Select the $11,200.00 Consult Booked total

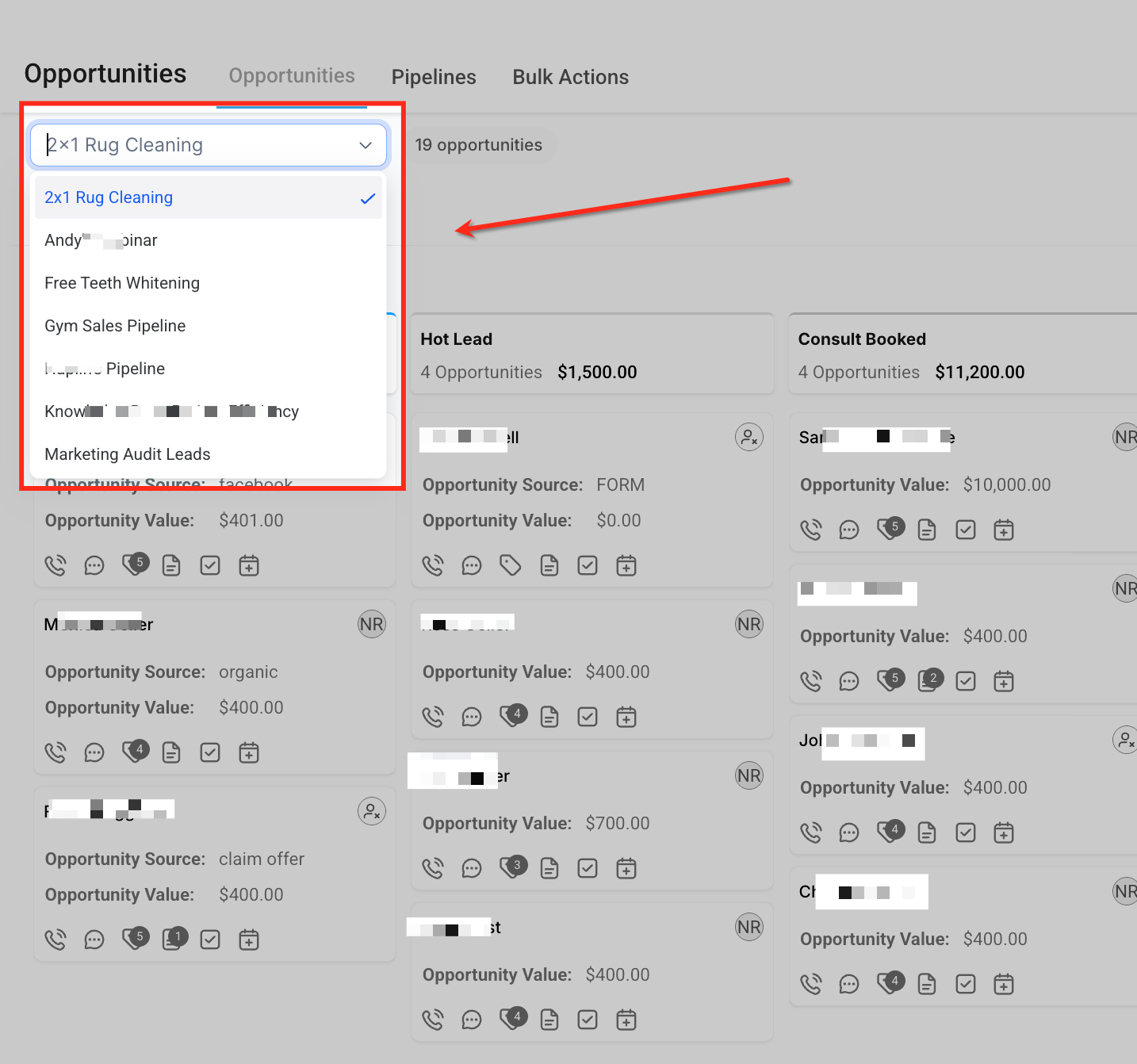(980, 373)
